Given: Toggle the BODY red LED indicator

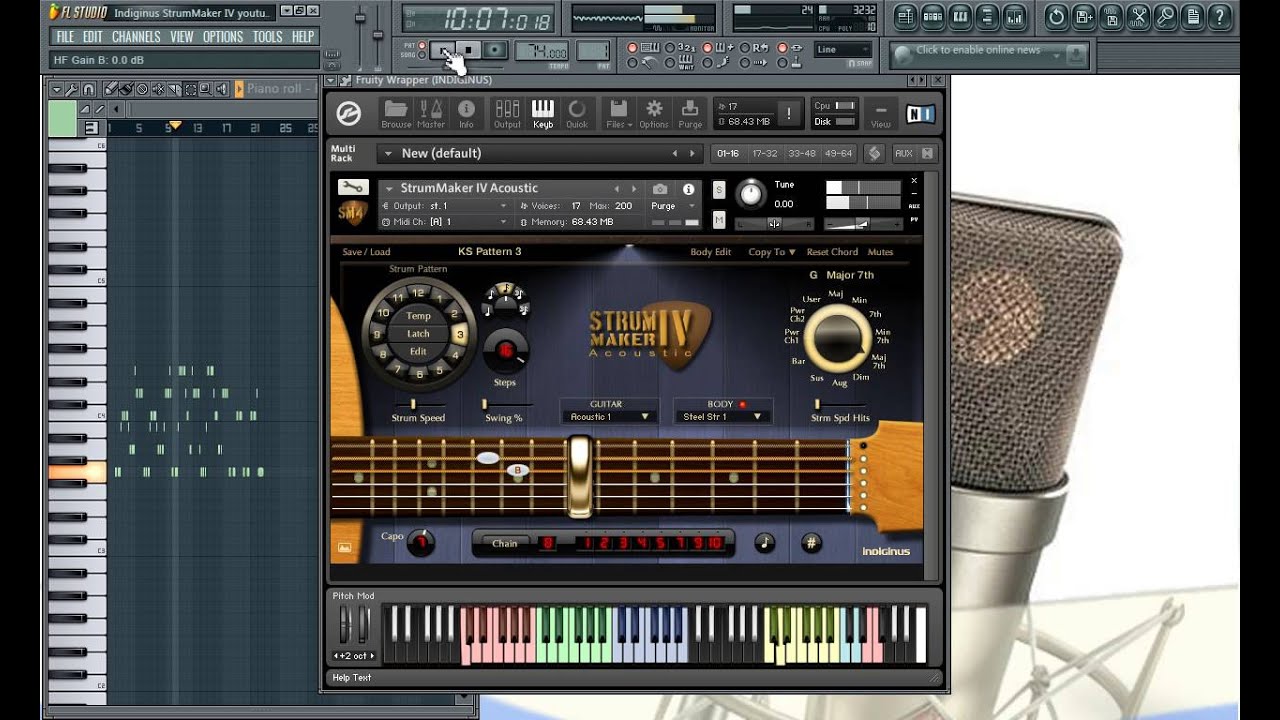Looking at the screenshot, I should (x=742, y=405).
